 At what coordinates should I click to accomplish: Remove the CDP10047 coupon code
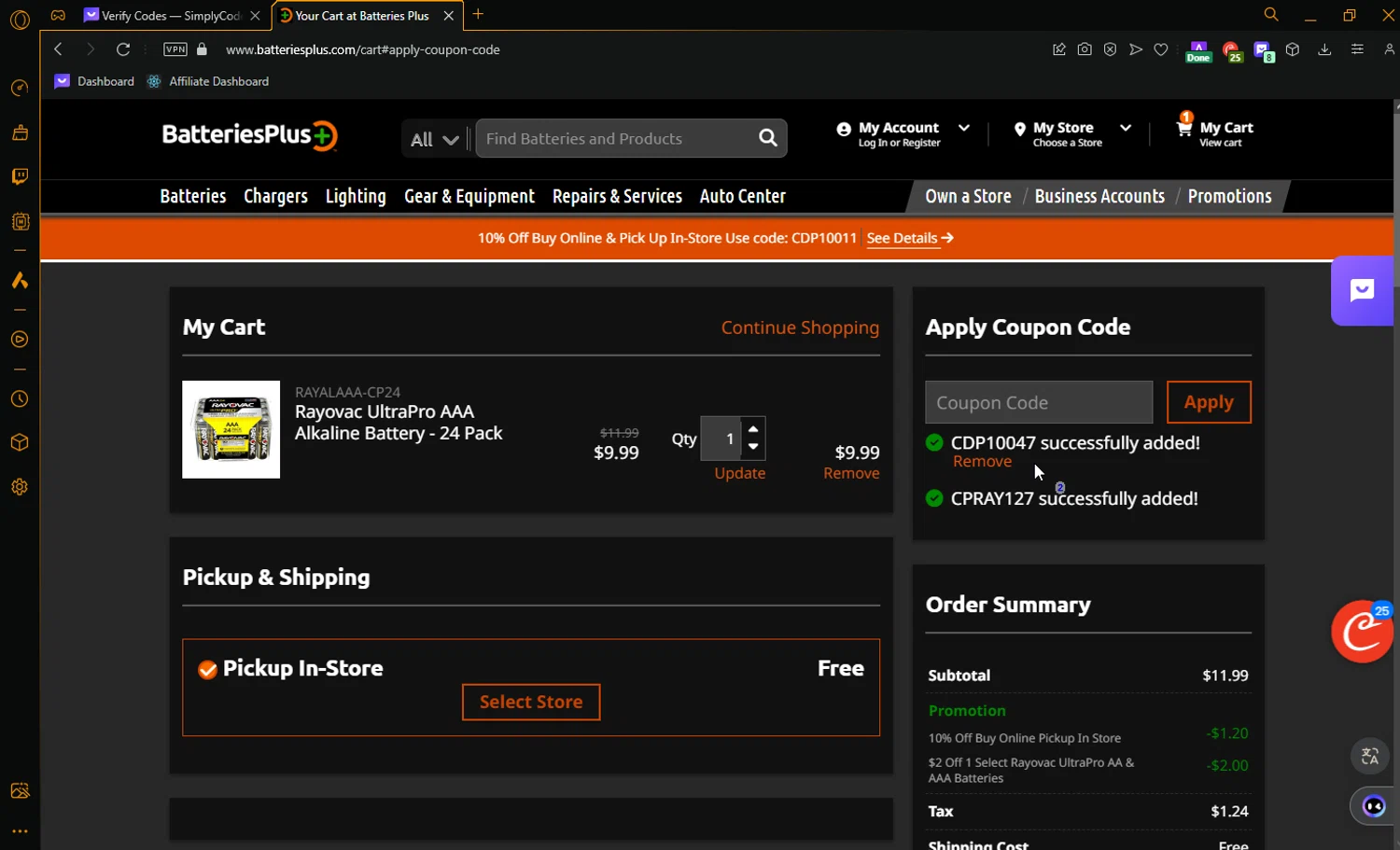[x=982, y=462]
